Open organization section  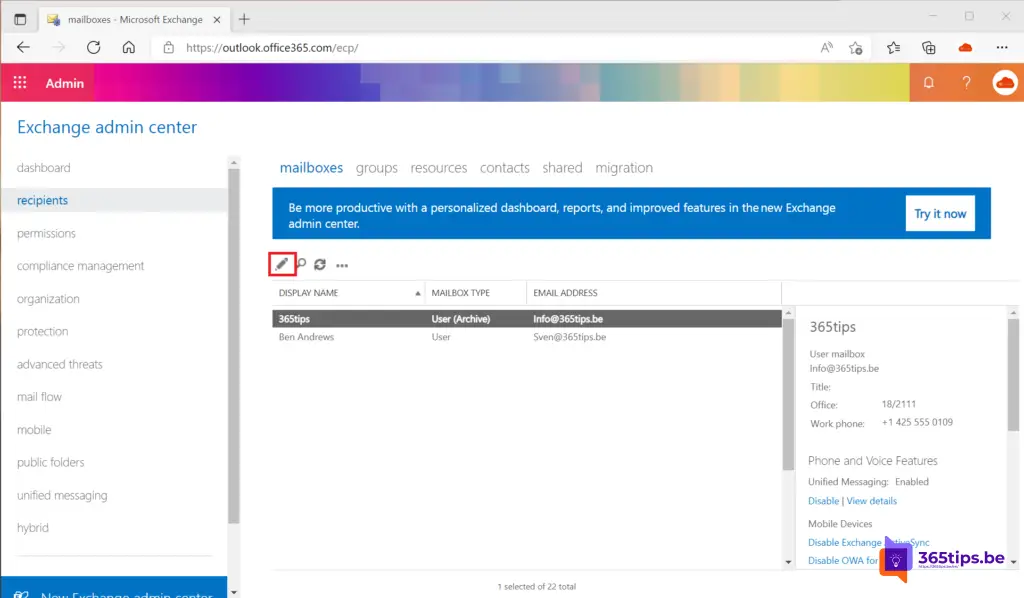coord(48,299)
